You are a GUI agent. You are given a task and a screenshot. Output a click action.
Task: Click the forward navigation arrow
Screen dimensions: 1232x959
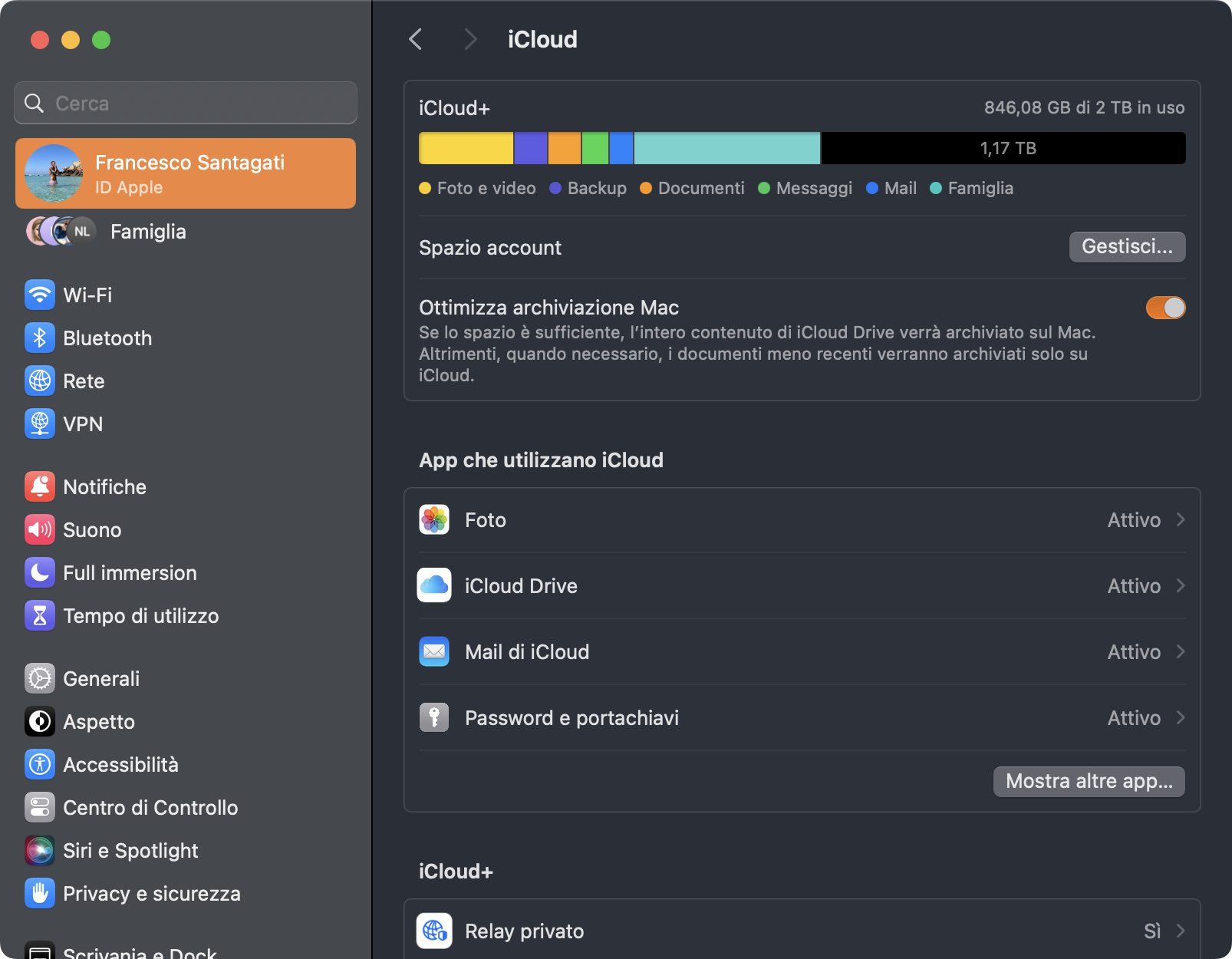[470, 39]
